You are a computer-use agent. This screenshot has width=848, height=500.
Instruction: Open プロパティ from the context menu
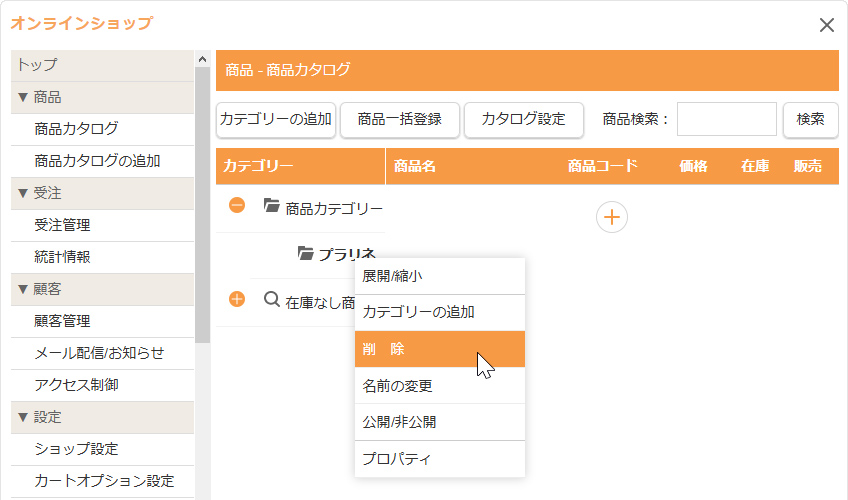coord(439,459)
